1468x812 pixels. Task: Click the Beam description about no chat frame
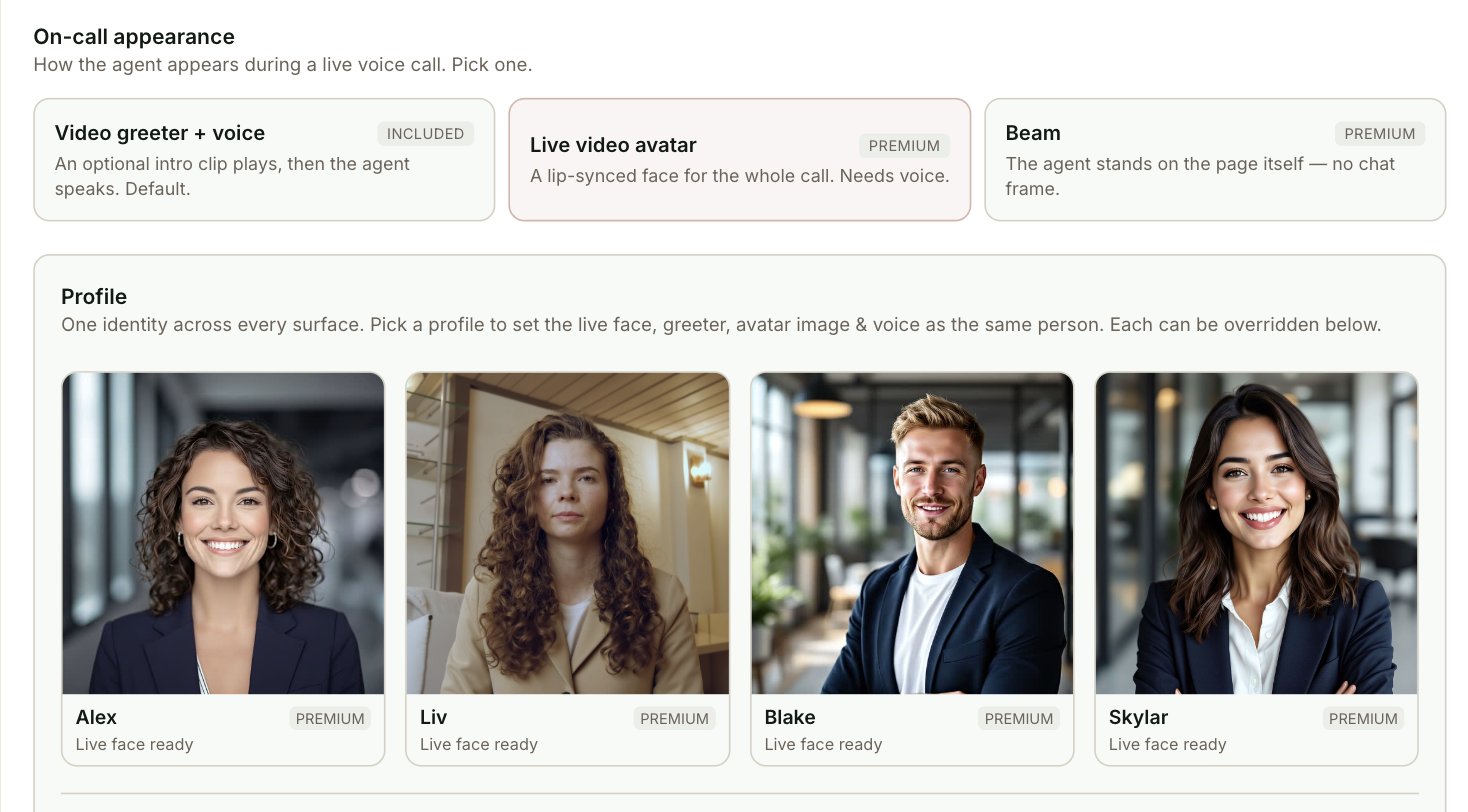(x=1200, y=176)
